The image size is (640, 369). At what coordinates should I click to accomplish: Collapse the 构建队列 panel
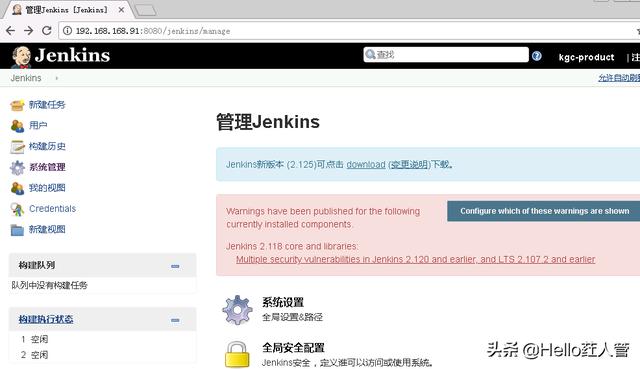[x=175, y=266]
